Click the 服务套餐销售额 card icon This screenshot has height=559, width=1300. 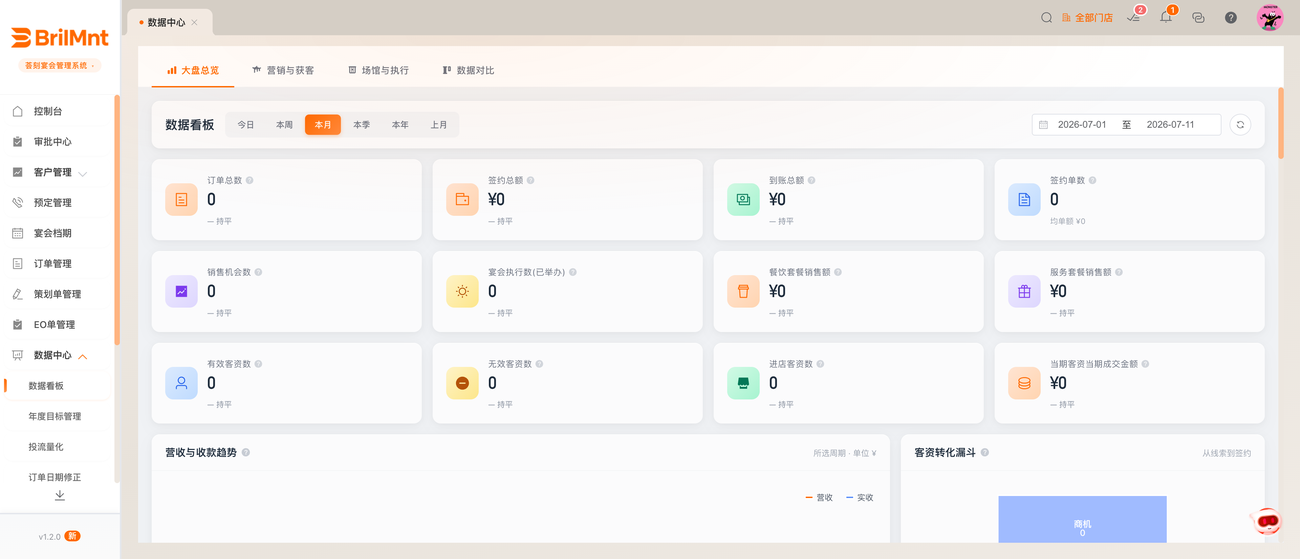[1024, 292]
